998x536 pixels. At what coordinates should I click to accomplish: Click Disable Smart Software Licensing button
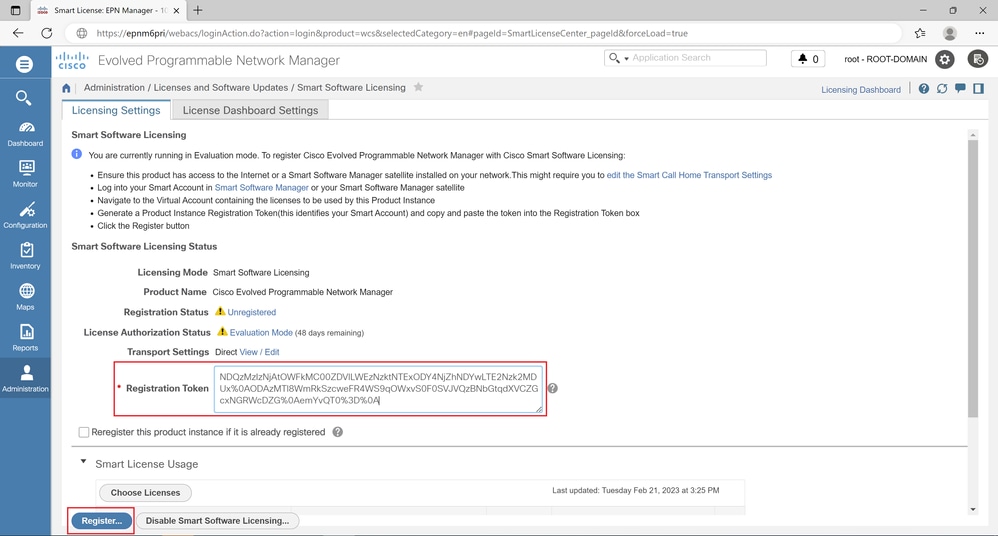click(x=217, y=521)
